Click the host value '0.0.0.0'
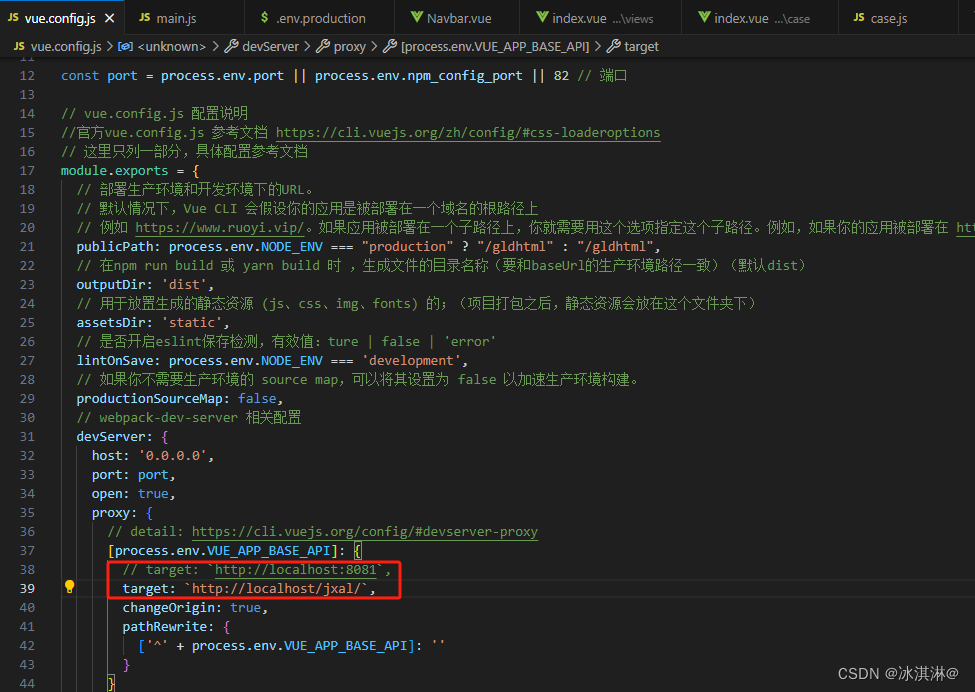This screenshot has width=975, height=692. (x=172, y=456)
